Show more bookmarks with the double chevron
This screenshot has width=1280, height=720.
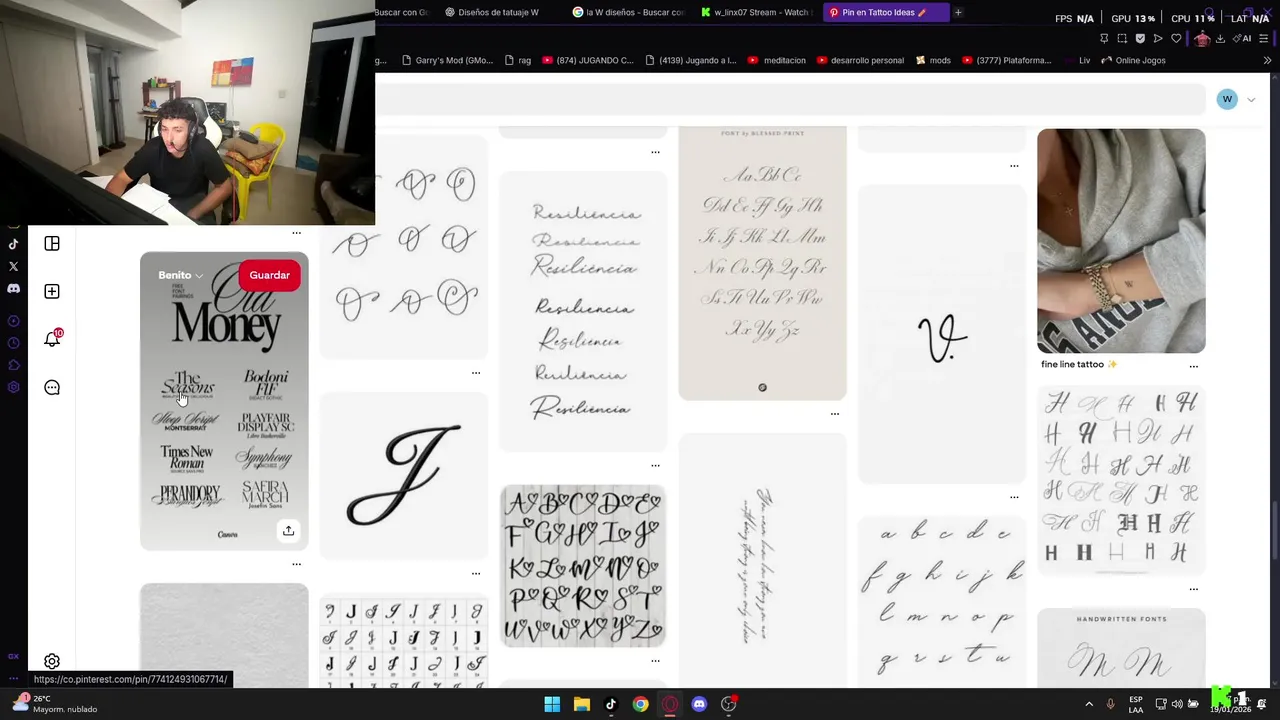click(x=1267, y=60)
